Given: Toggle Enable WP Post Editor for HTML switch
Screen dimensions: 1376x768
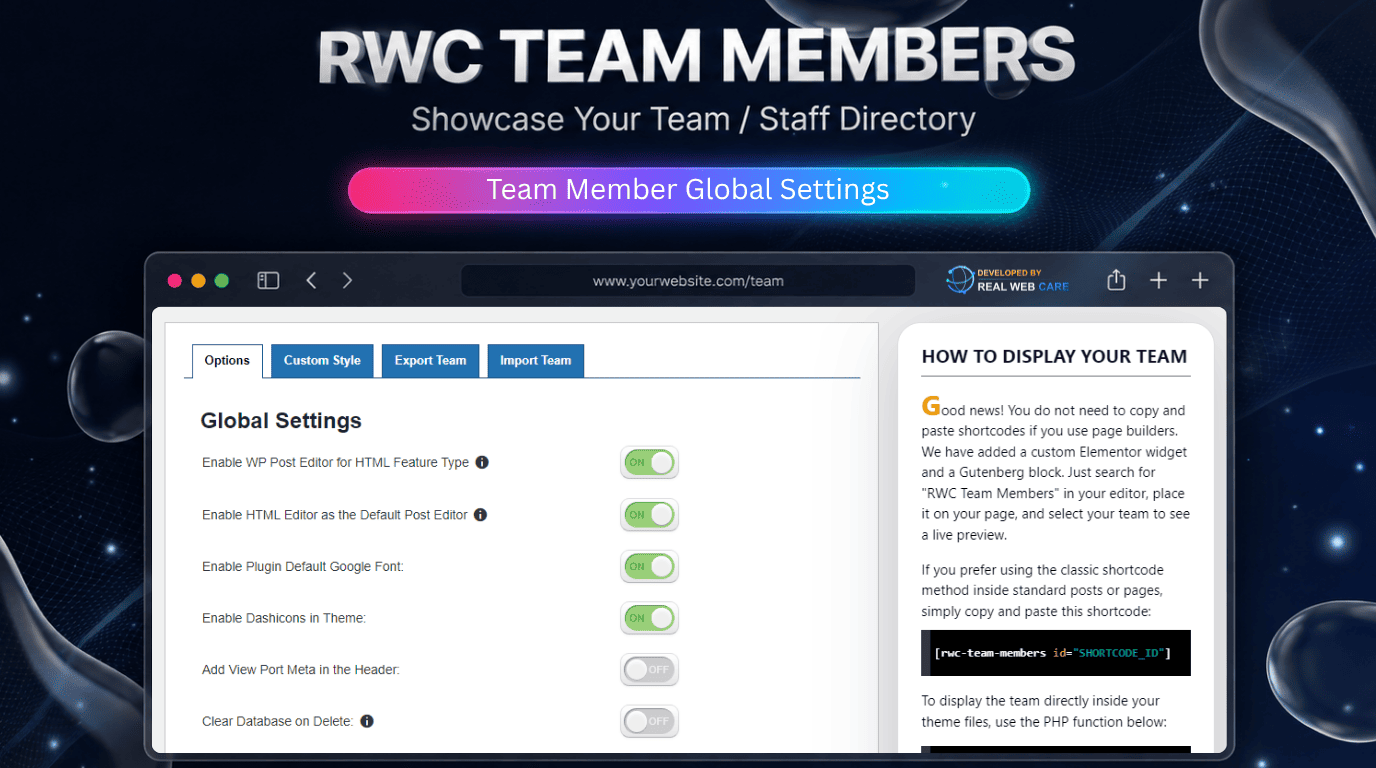Looking at the screenshot, I should point(650,463).
